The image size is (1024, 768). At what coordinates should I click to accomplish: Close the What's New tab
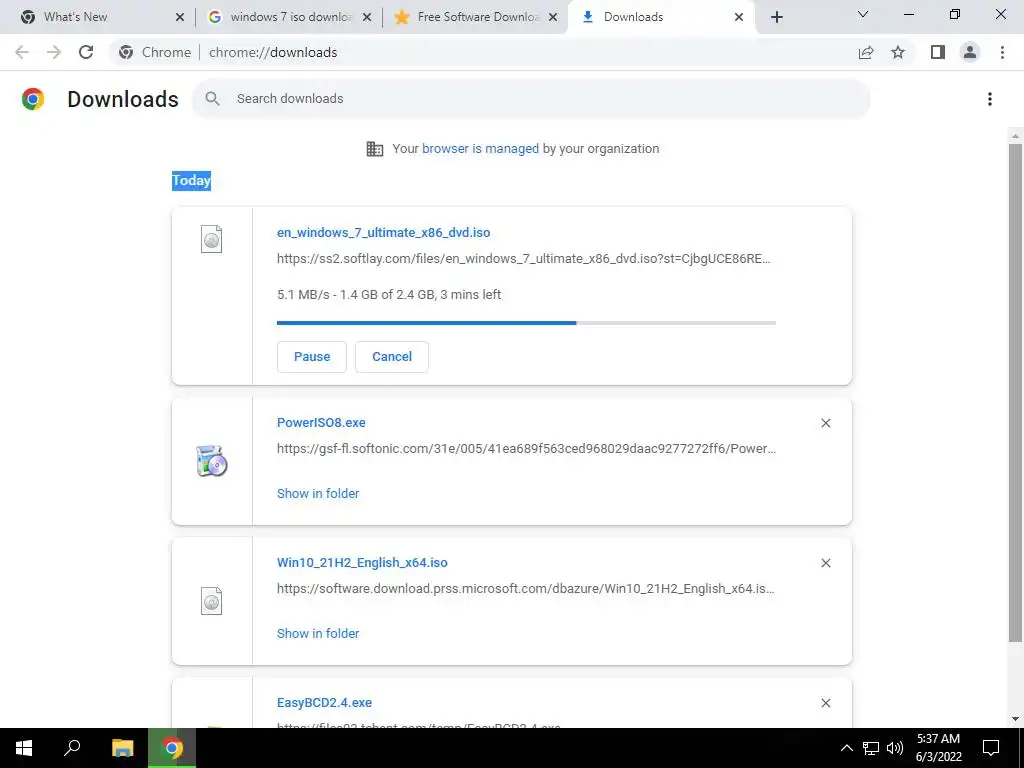(x=180, y=17)
